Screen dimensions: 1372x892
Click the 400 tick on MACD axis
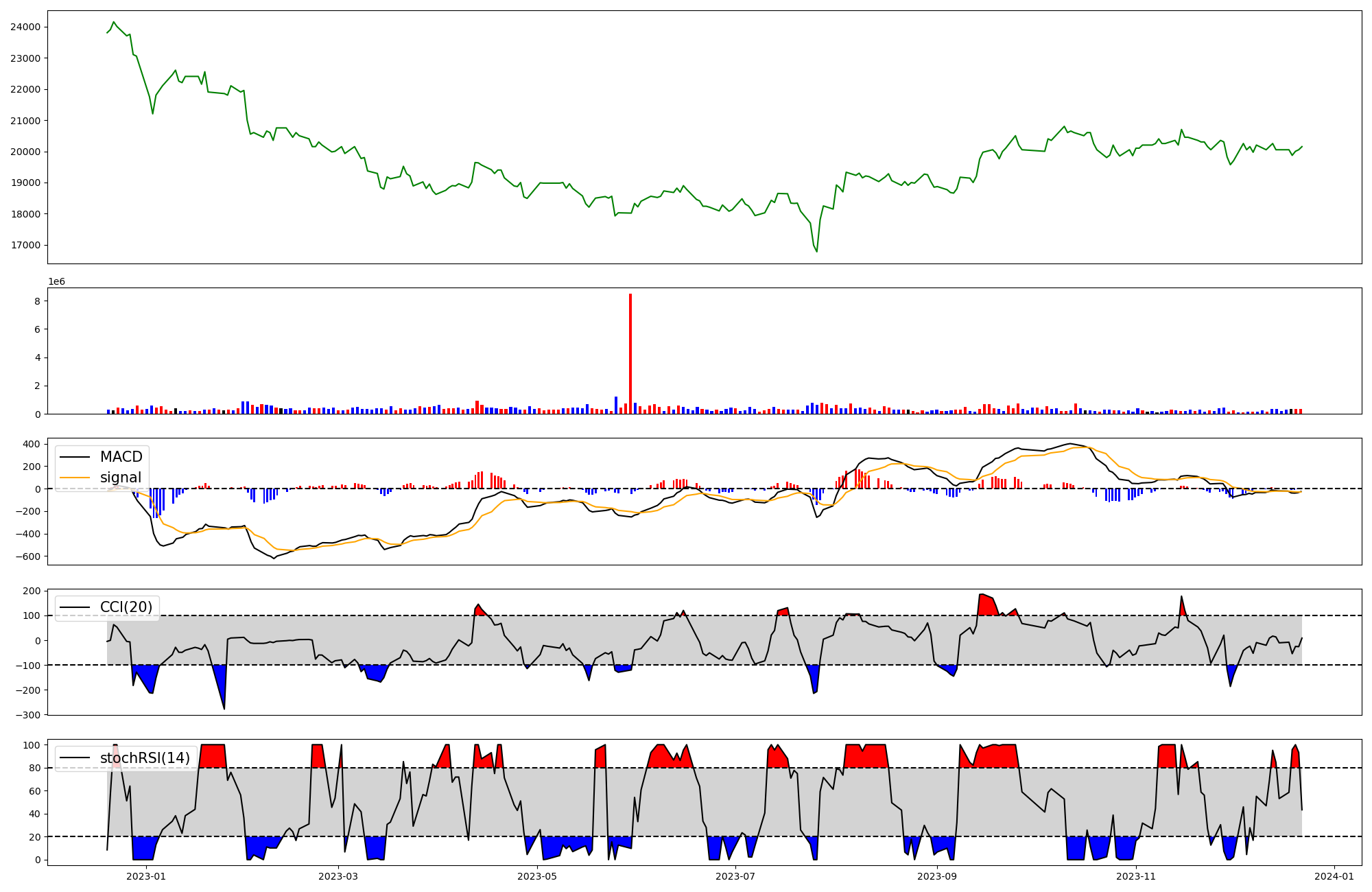[32, 444]
